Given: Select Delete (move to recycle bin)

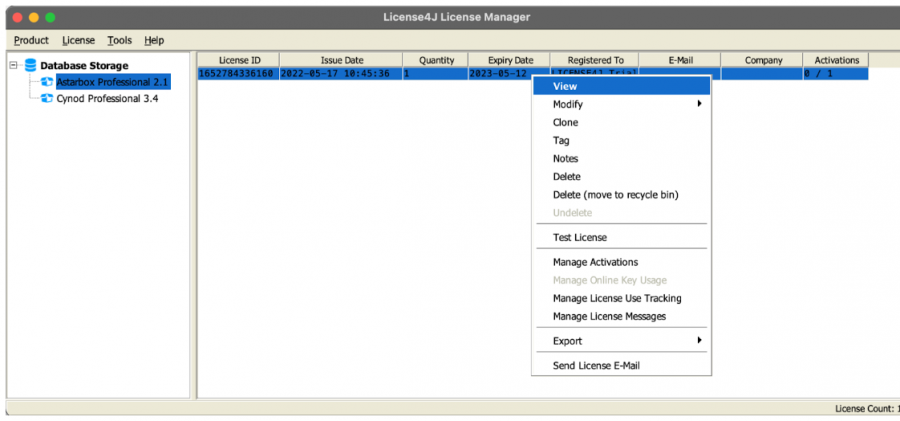Looking at the screenshot, I should click(615, 194).
